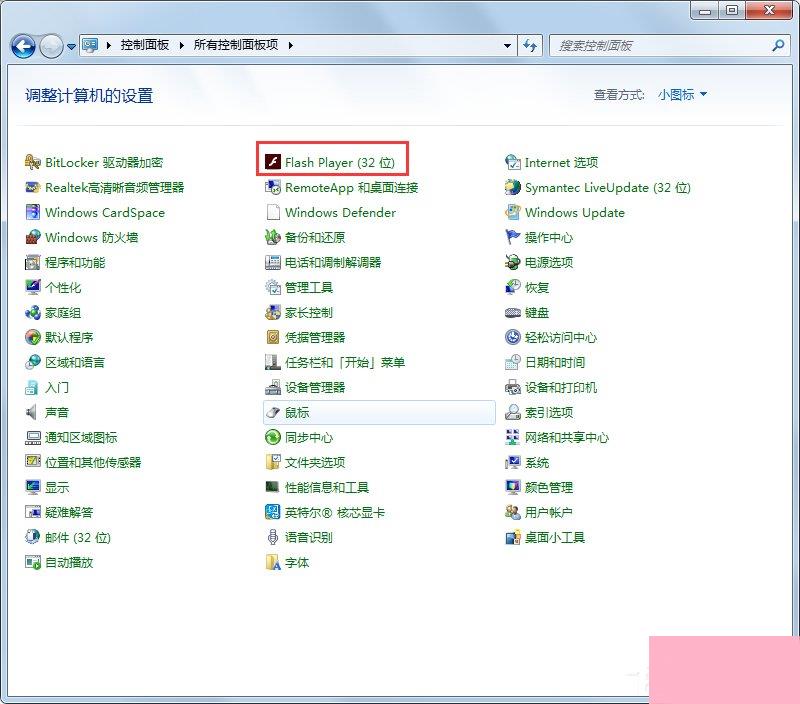Viewport: 800px width, 704px height.
Task: Click the 显示 monitor icon
Action: point(33,487)
